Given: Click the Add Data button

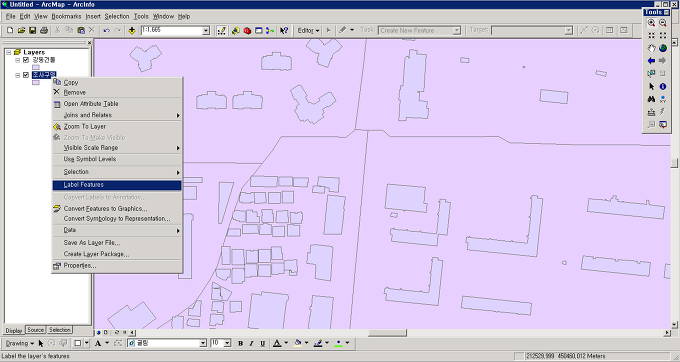Looking at the screenshot, I should pyautogui.click(x=132, y=30).
